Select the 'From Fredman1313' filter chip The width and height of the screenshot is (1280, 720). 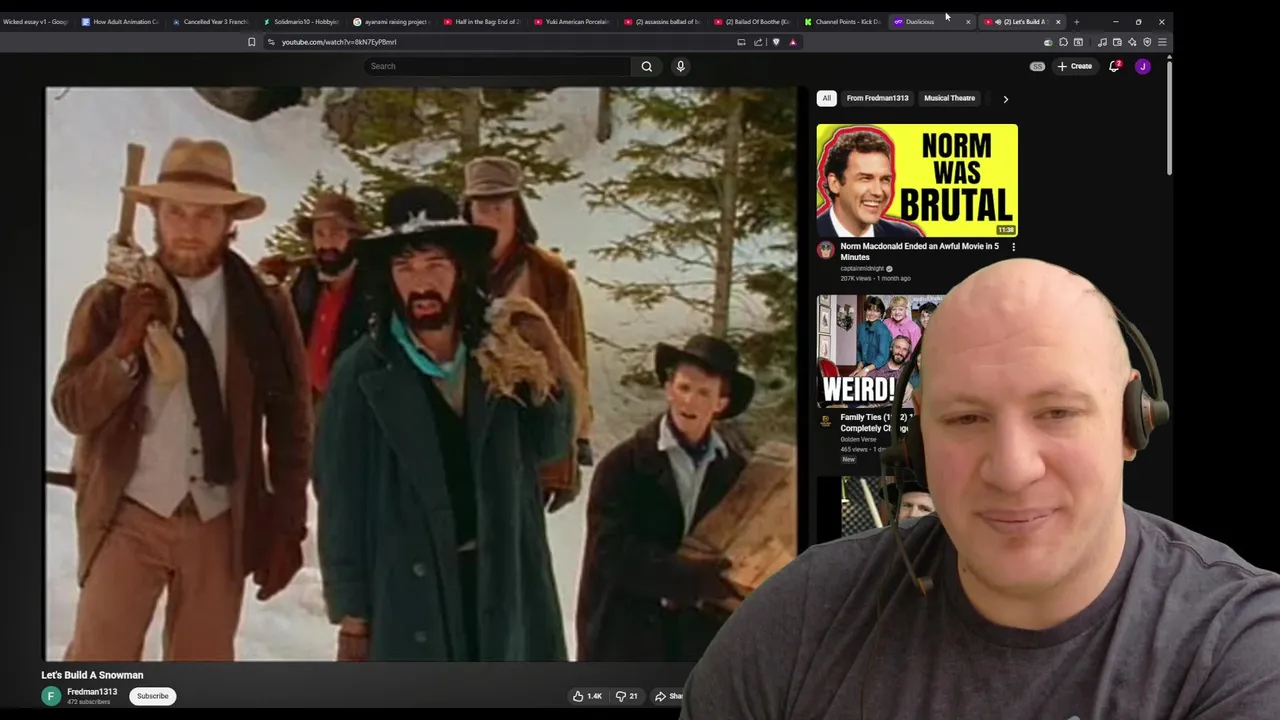[877, 98]
